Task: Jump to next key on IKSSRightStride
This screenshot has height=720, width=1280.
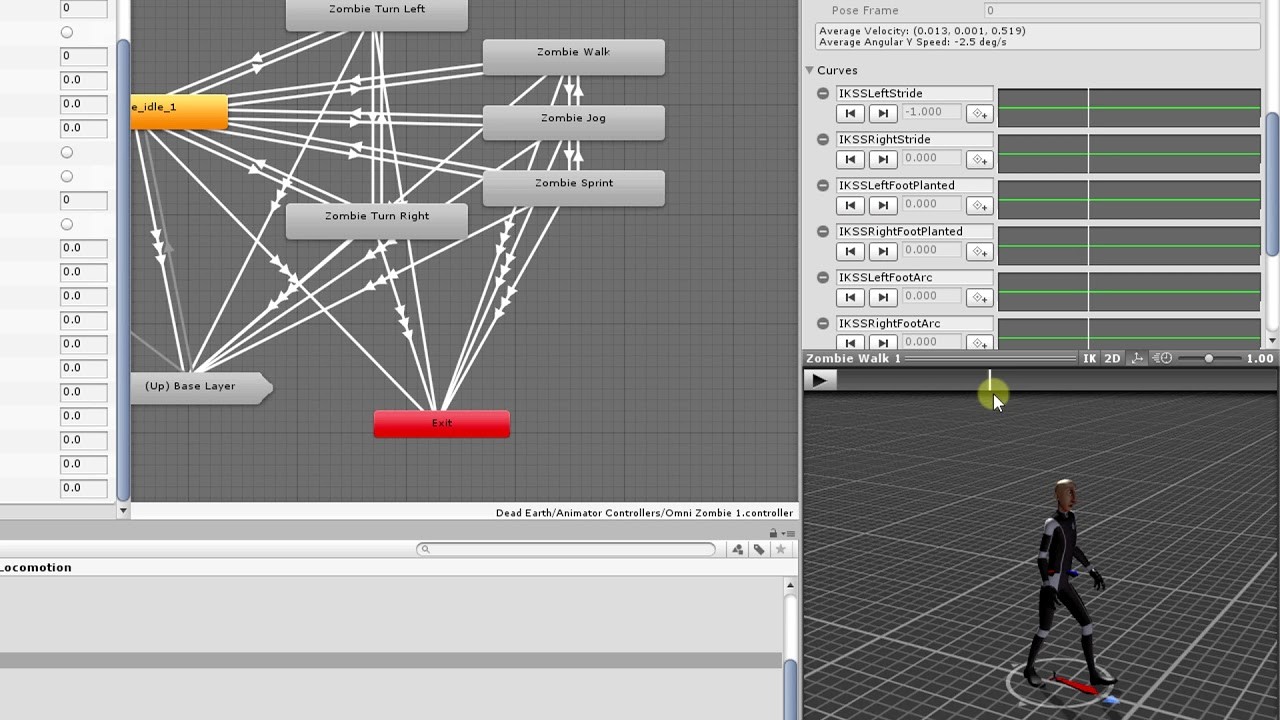Action: click(x=883, y=159)
